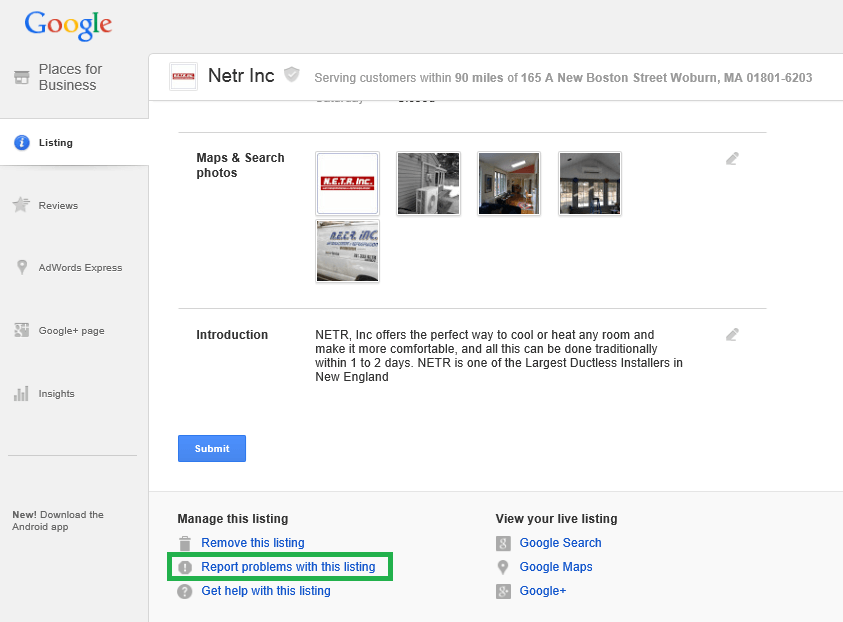Open Google+ page in sidebar

[71, 331]
